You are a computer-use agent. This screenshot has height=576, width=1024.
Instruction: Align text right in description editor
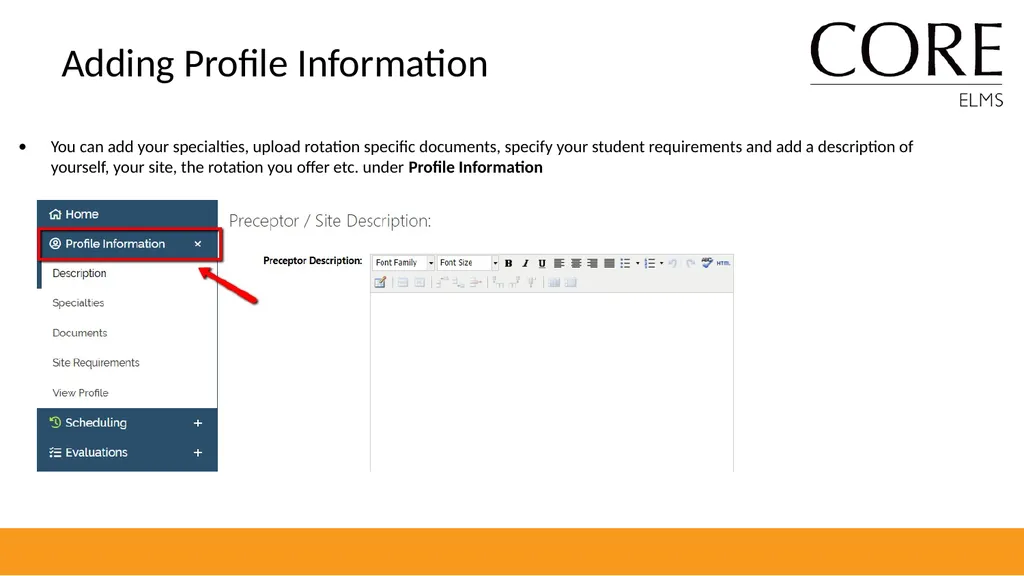[592, 263]
